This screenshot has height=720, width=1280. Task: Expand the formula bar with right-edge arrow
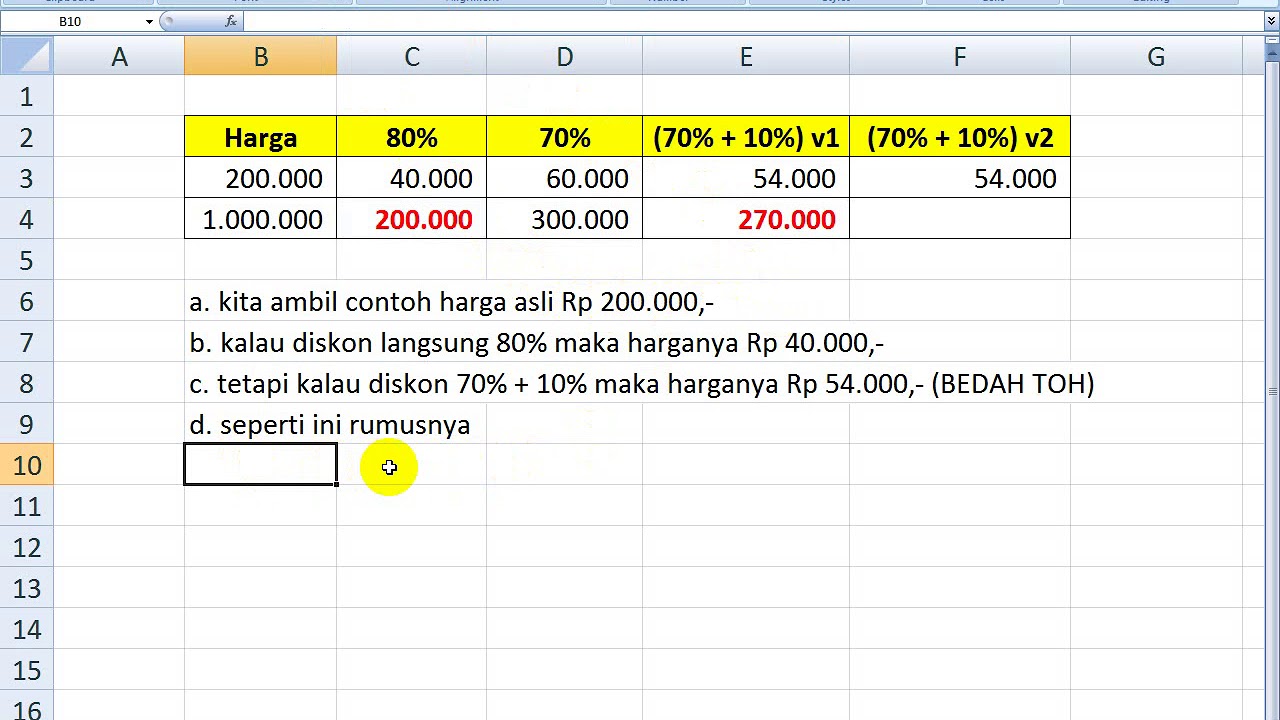[1271, 21]
